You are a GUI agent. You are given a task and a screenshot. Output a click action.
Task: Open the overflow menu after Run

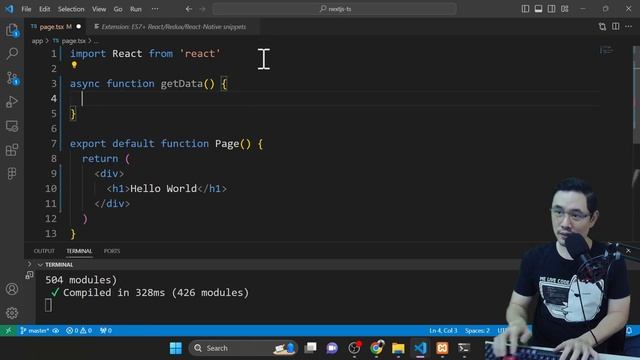click(x=155, y=9)
